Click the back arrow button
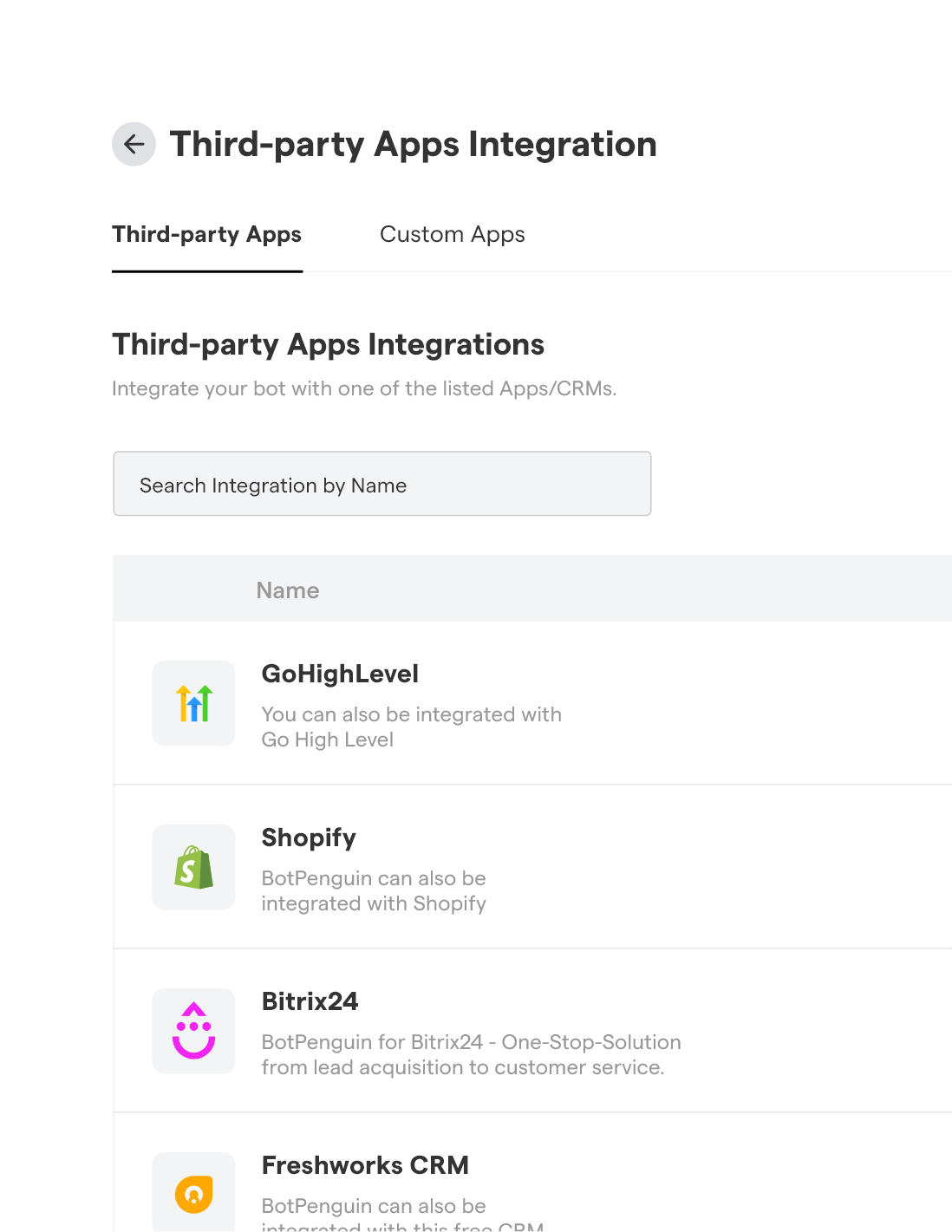Image resolution: width=952 pixels, height=1232 pixels. click(134, 144)
